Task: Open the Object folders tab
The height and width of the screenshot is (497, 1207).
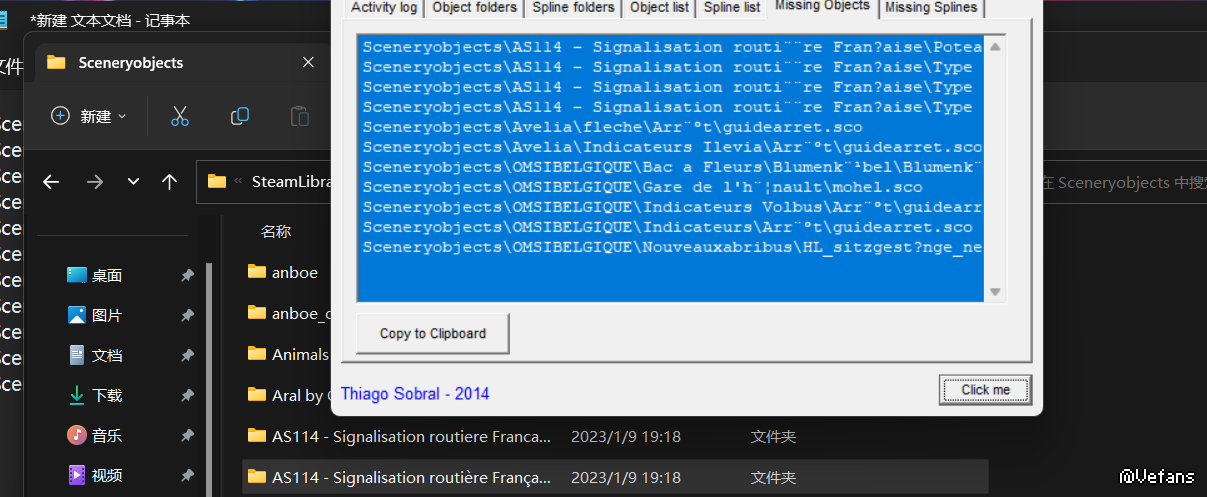Action: click(x=475, y=8)
